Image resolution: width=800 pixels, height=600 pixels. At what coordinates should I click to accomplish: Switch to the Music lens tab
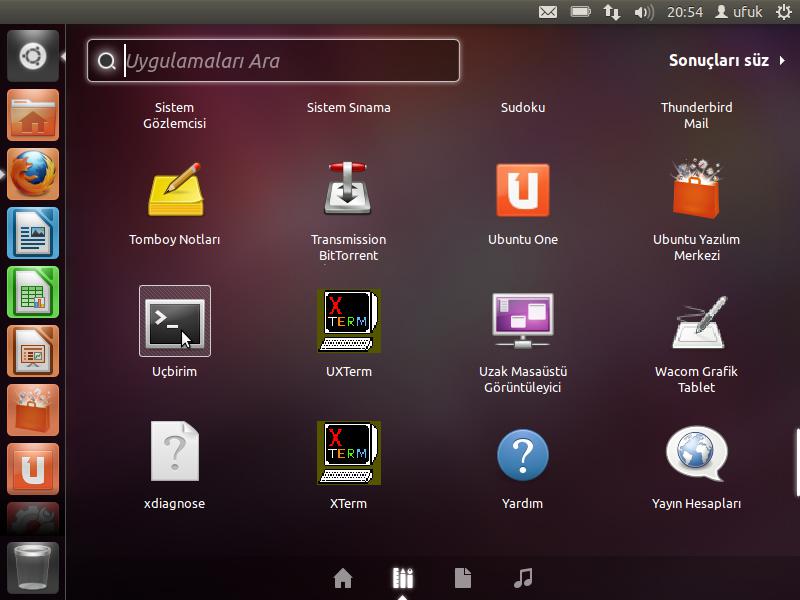(x=523, y=578)
